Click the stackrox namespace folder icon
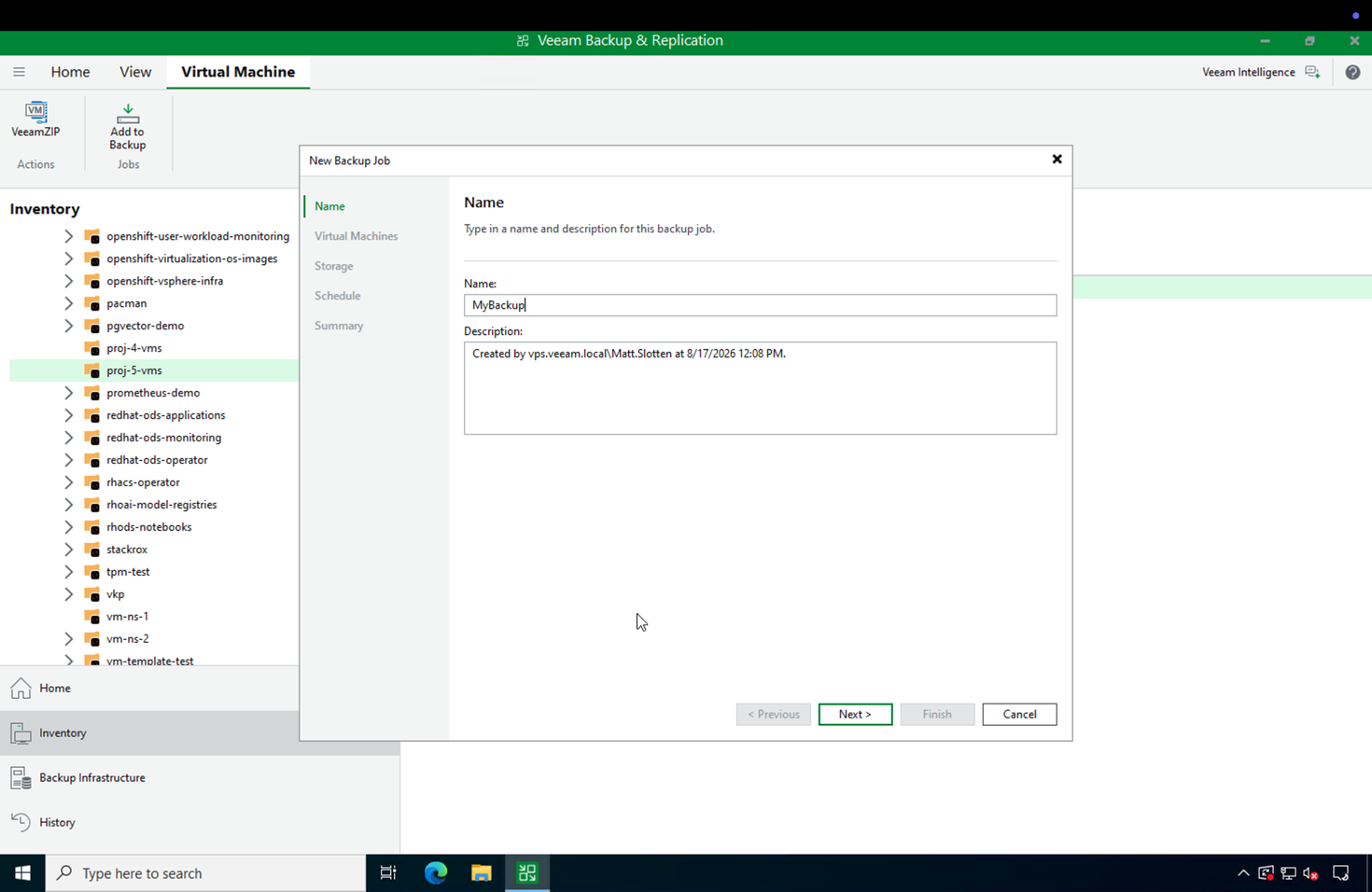This screenshot has width=1372, height=892. coord(92,550)
